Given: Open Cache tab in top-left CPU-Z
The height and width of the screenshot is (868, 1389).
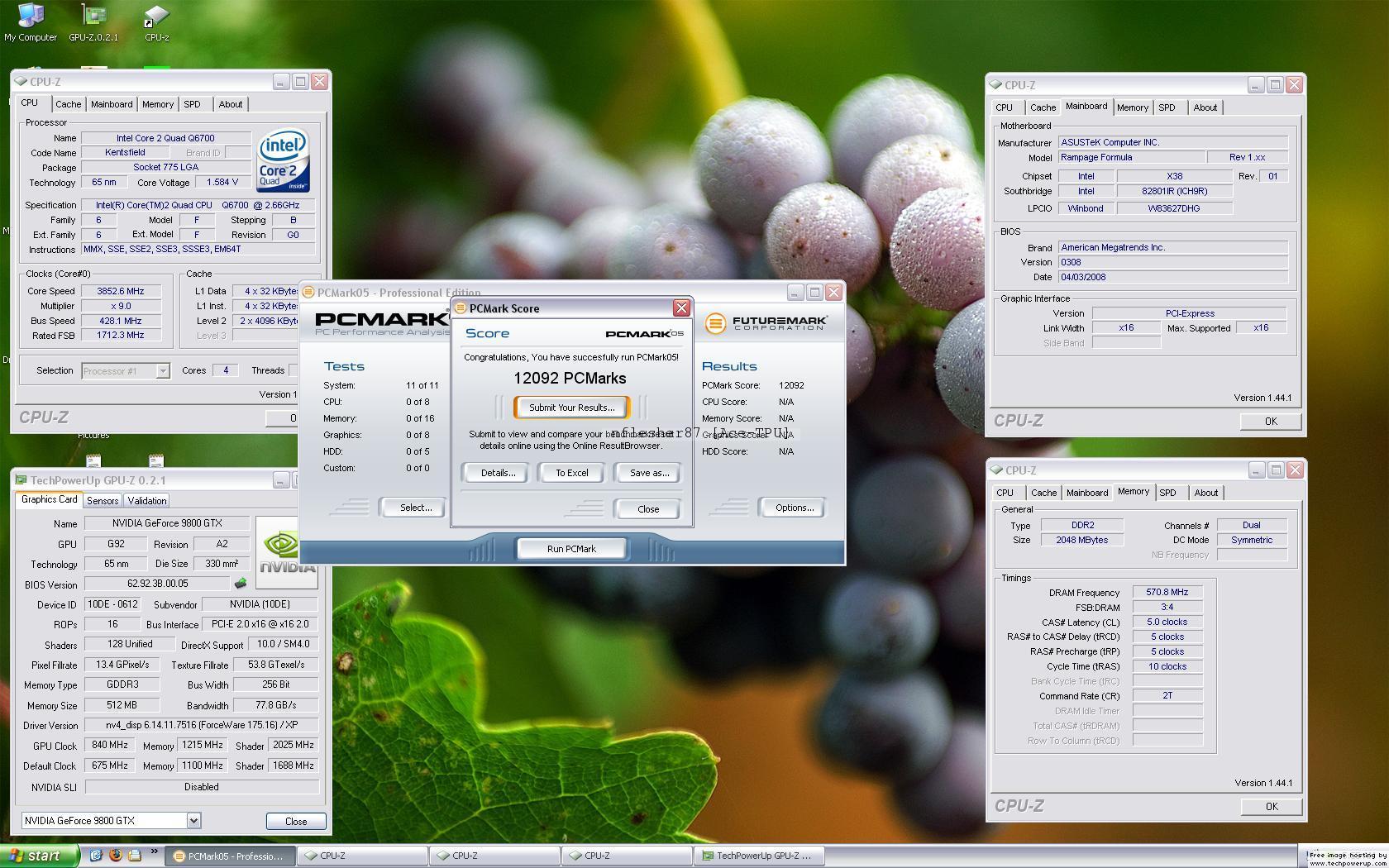Looking at the screenshot, I should (68, 104).
